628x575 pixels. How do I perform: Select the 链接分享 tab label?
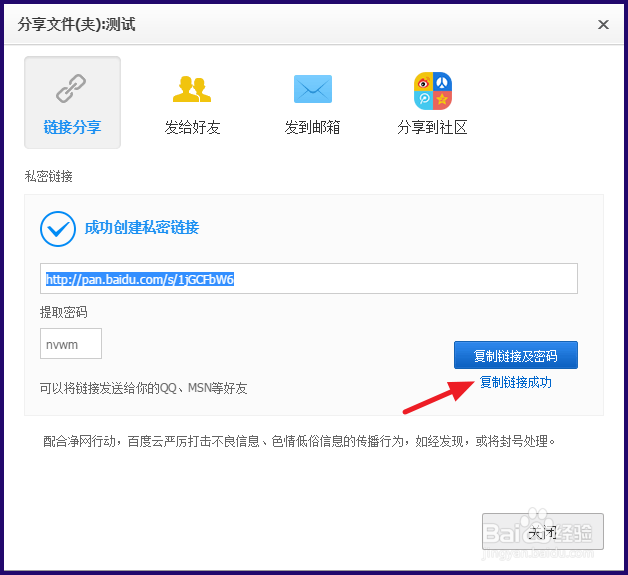coord(72,127)
